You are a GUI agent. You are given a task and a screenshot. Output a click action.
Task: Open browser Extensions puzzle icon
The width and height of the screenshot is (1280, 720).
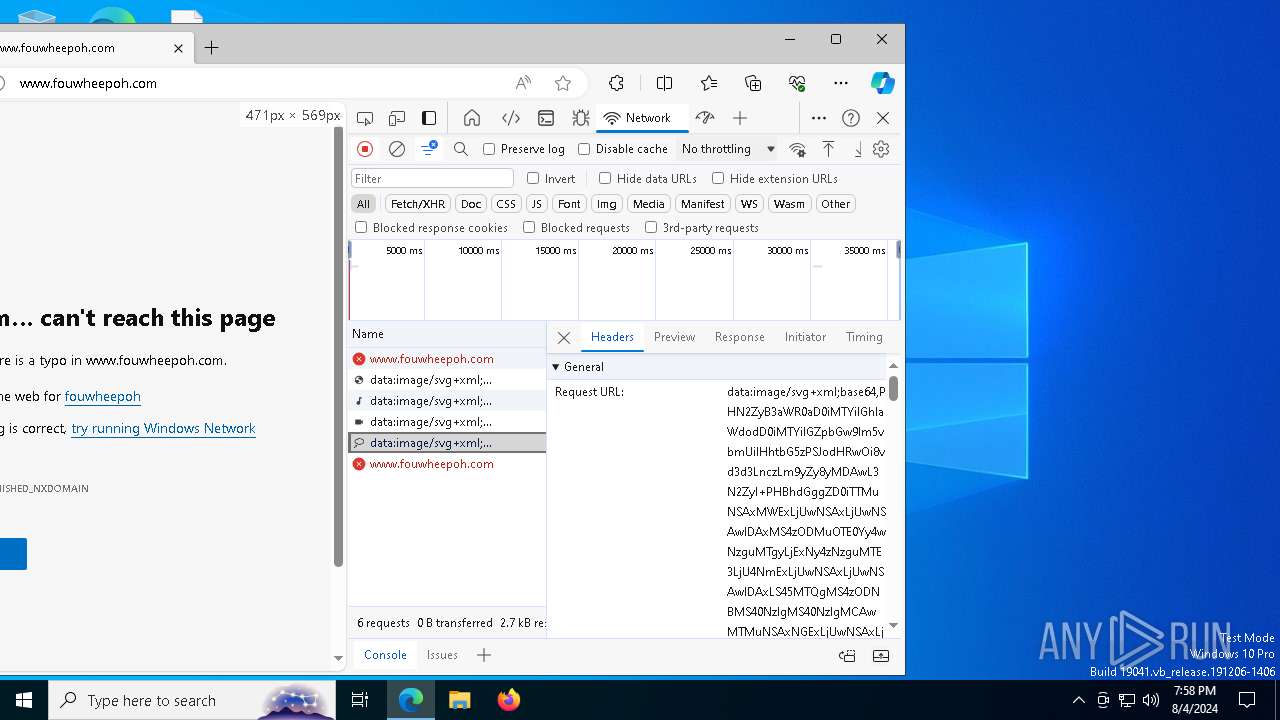click(x=617, y=83)
